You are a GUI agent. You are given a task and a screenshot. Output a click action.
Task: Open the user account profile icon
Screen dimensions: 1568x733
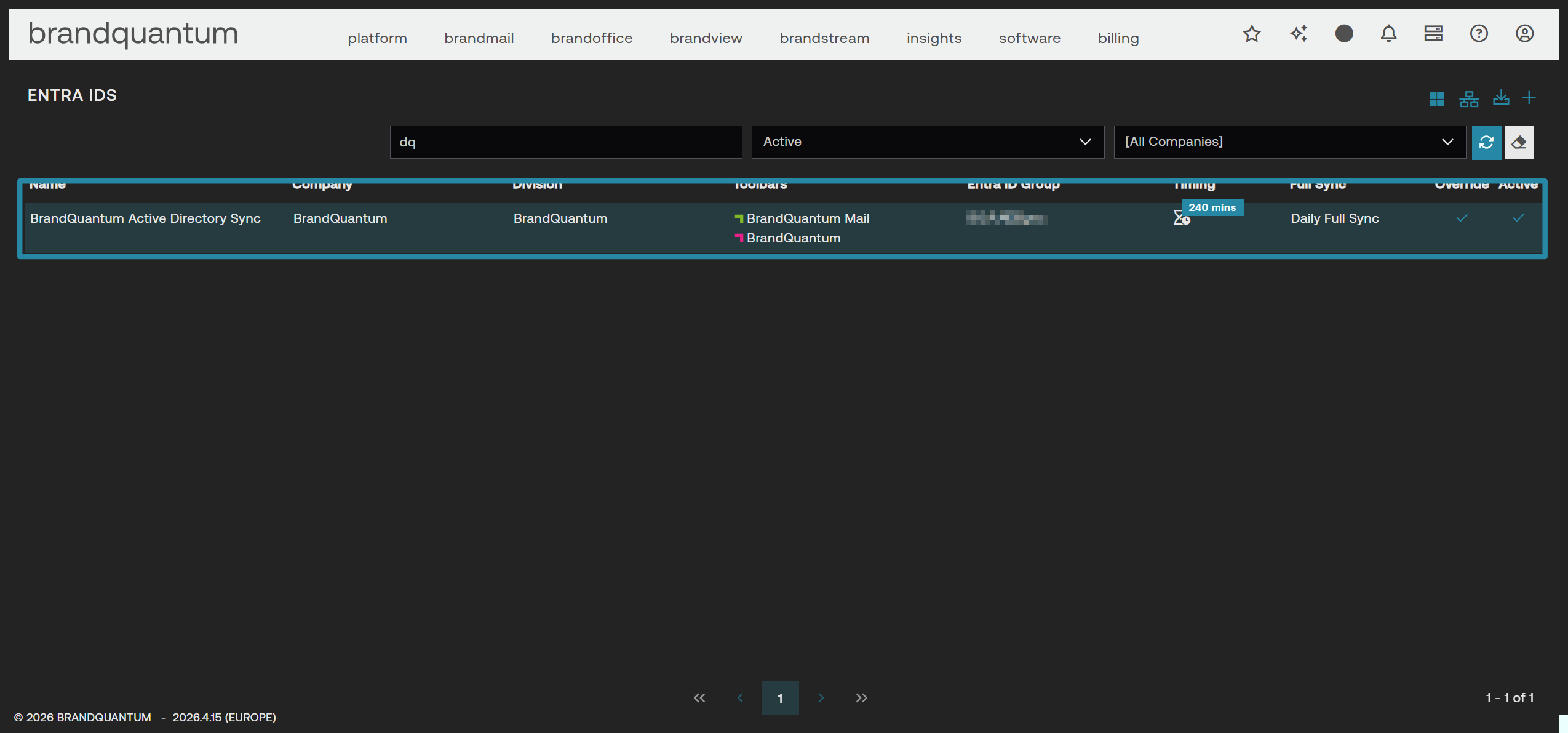click(1524, 34)
